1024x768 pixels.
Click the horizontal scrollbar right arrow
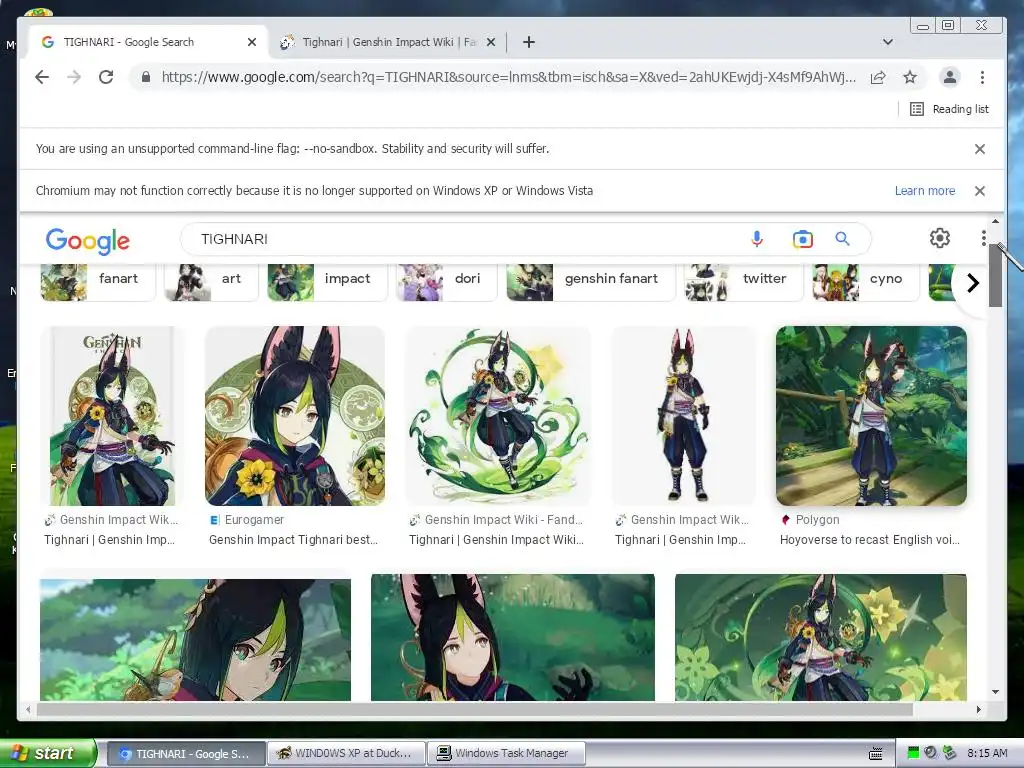pyautogui.click(x=978, y=709)
